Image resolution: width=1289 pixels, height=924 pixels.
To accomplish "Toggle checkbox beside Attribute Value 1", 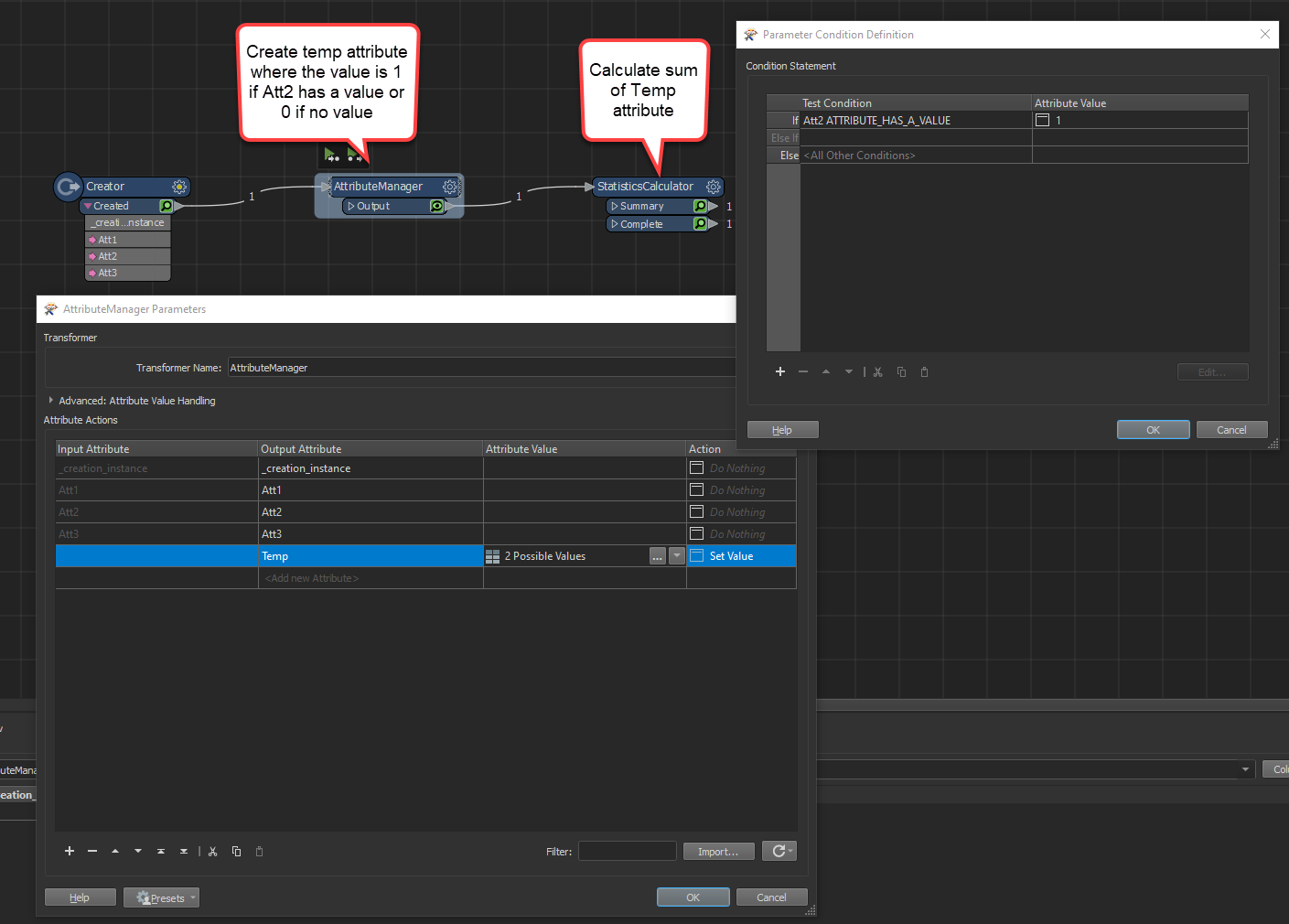I will click(x=1042, y=120).
